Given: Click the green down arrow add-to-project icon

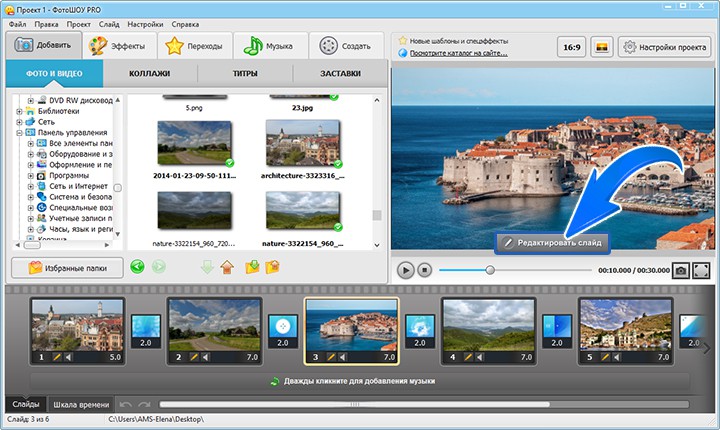Looking at the screenshot, I should [x=207, y=267].
